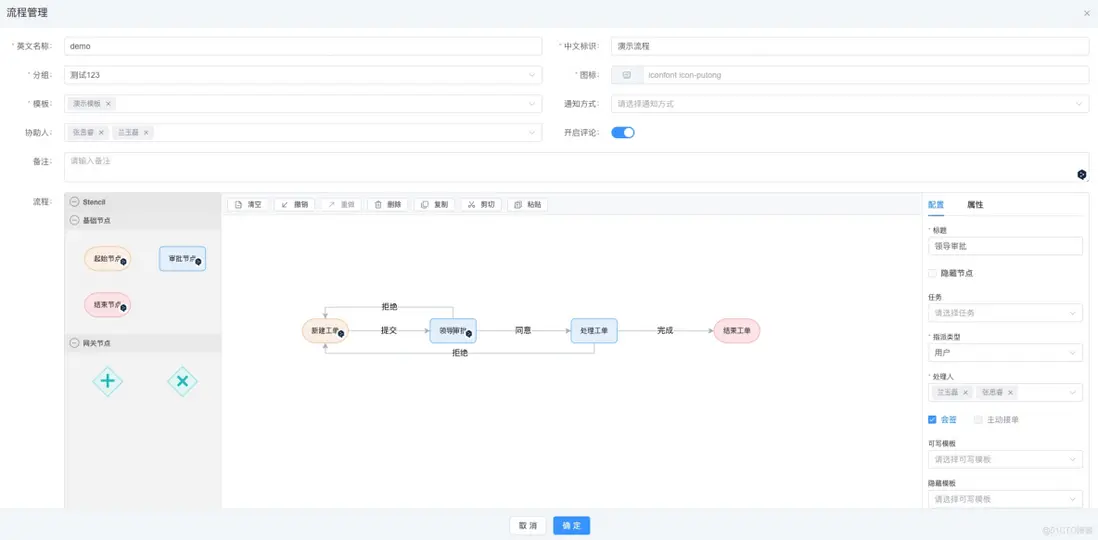Collapse the 网关节点 group
Viewport: 1098px width, 540px height.
143,343
